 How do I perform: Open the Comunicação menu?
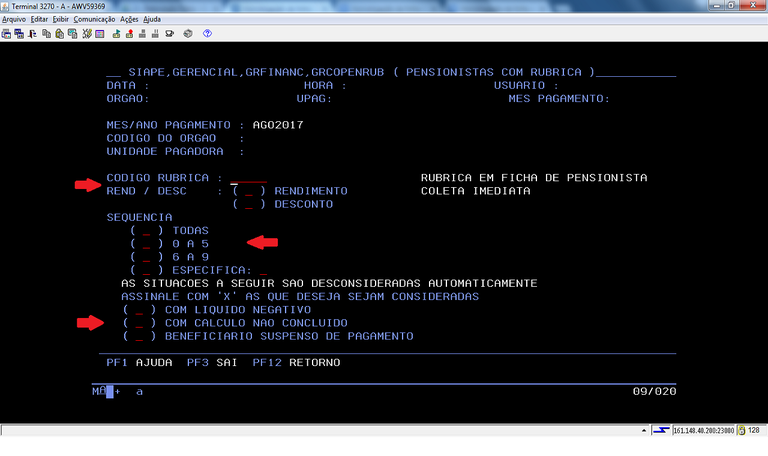94,20
